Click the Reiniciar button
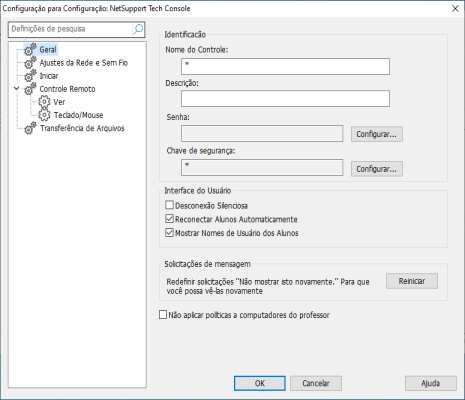The width and height of the screenshot is (465, 400). pos(412,281)
